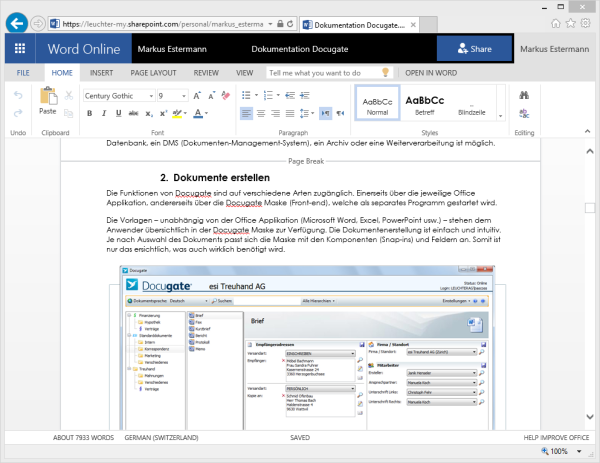Image resolution: width=600 pixels, height=463 pixels.
Task: Click the Share button
Action: click(474, 49)
